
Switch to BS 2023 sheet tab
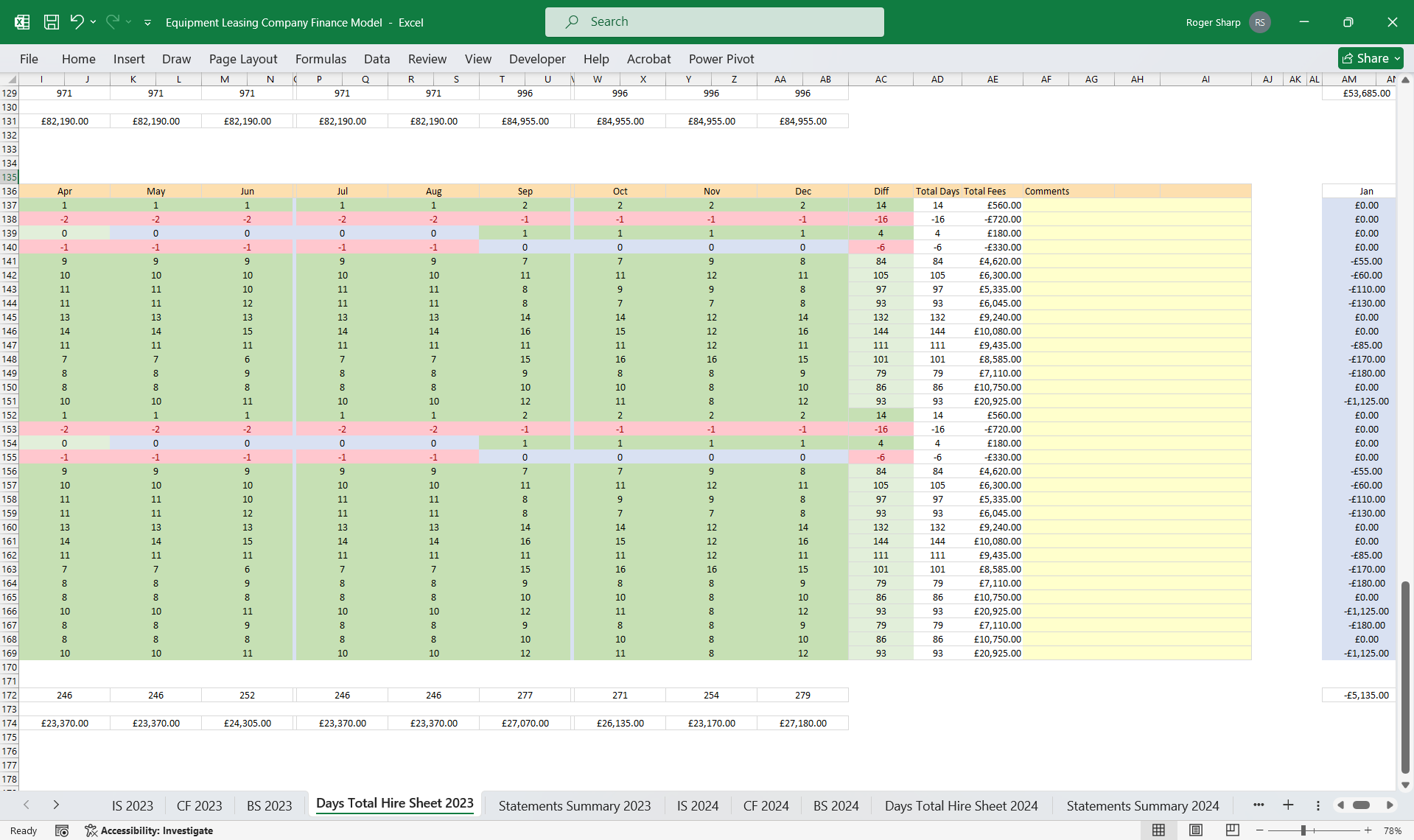269,805
